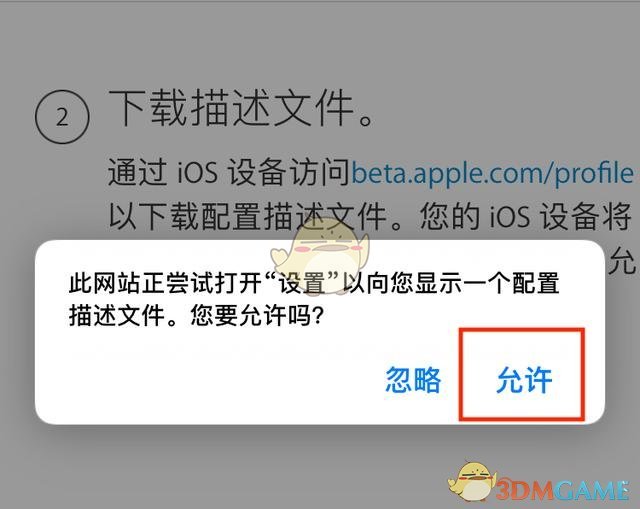Click the 3DMGAME watermark logo text
This screenshot has height=509, width=640.
tap(562, 490)
